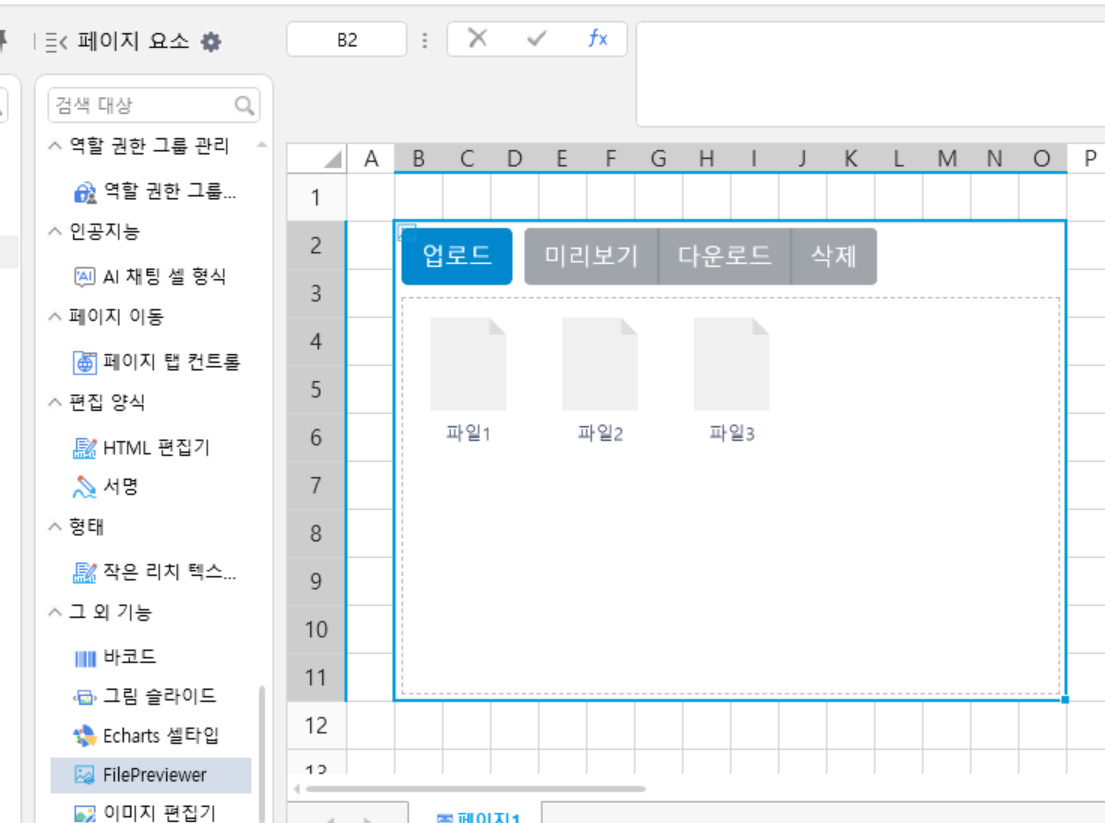Select row header 12
This screenshot has width=1105, height=823.
click(316, 725)
